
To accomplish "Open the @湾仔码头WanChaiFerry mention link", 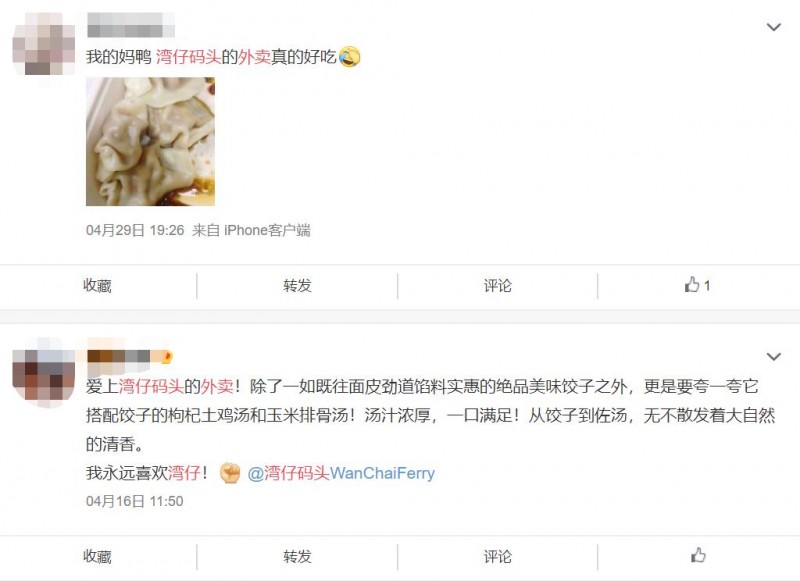I will pyautogui.click(x=341, y=473).
